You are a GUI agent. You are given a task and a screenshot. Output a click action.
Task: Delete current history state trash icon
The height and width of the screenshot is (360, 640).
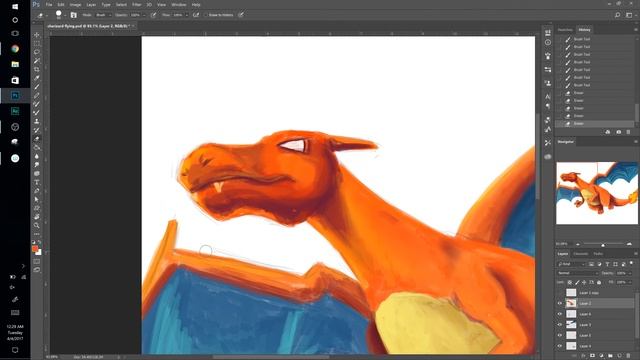pos(628,132)
